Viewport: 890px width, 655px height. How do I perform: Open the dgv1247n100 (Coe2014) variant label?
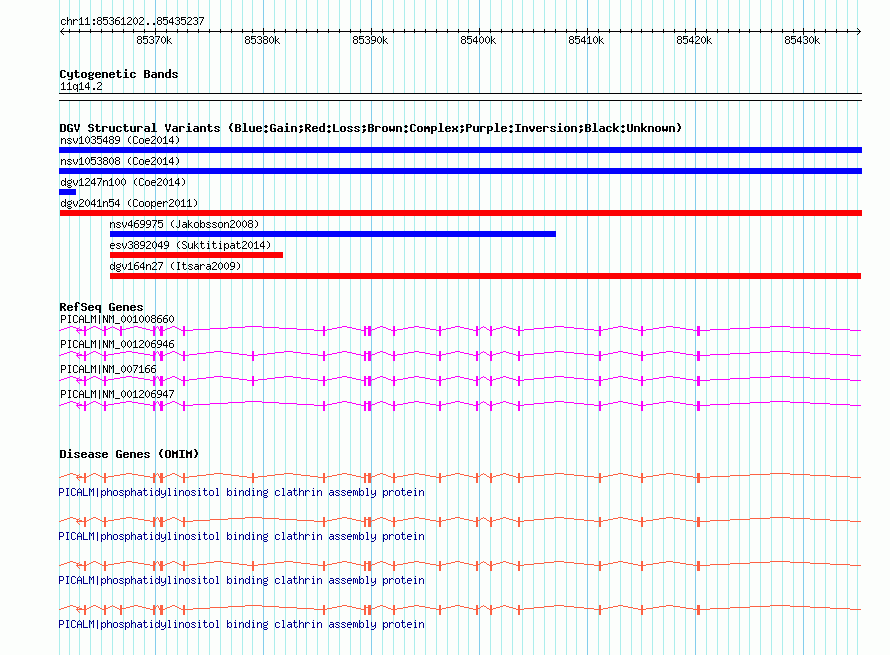[123, 182]
